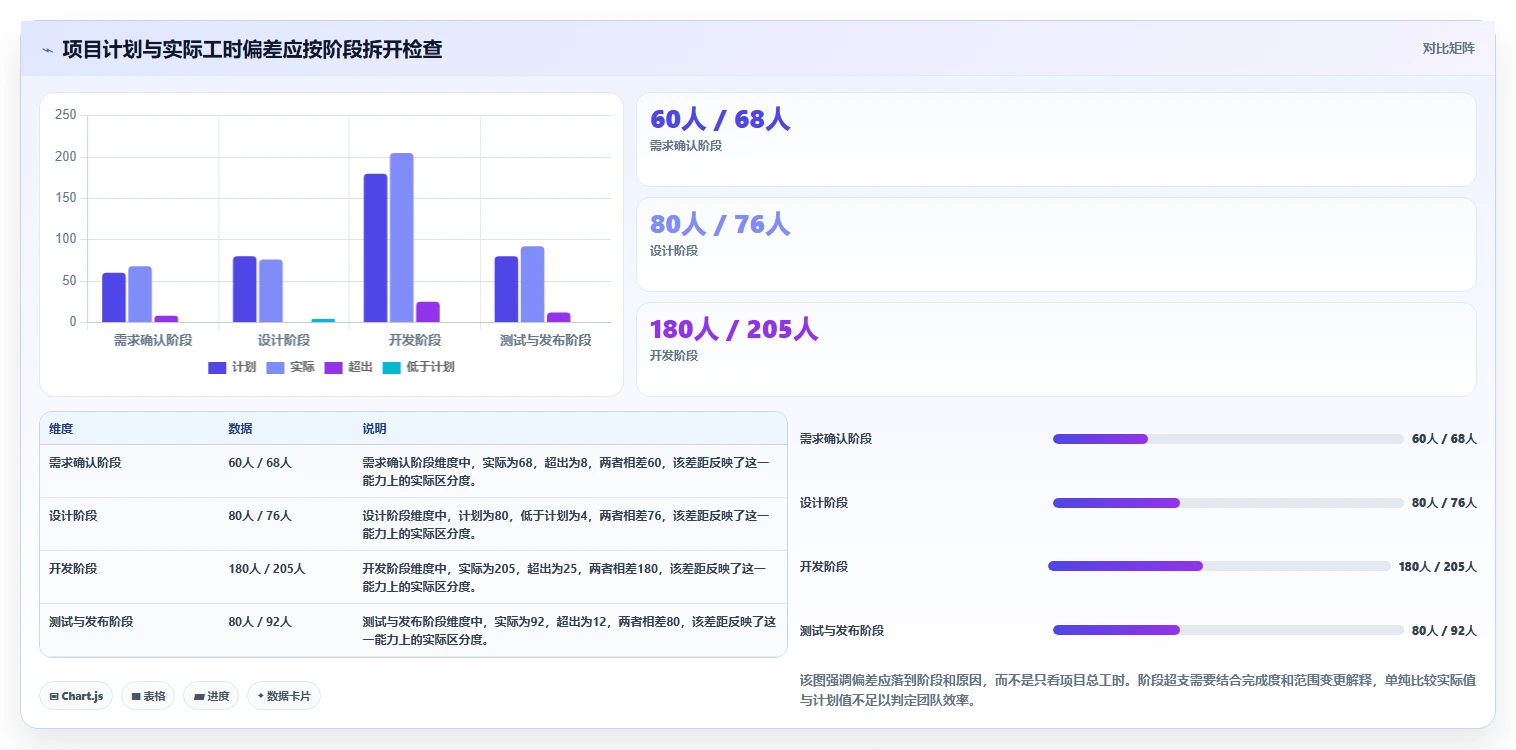Click the 对比矩阵 label in the header
The height and width of the screenshot is (750, 1516).
pyautogui.click(x=1448, y=48)
